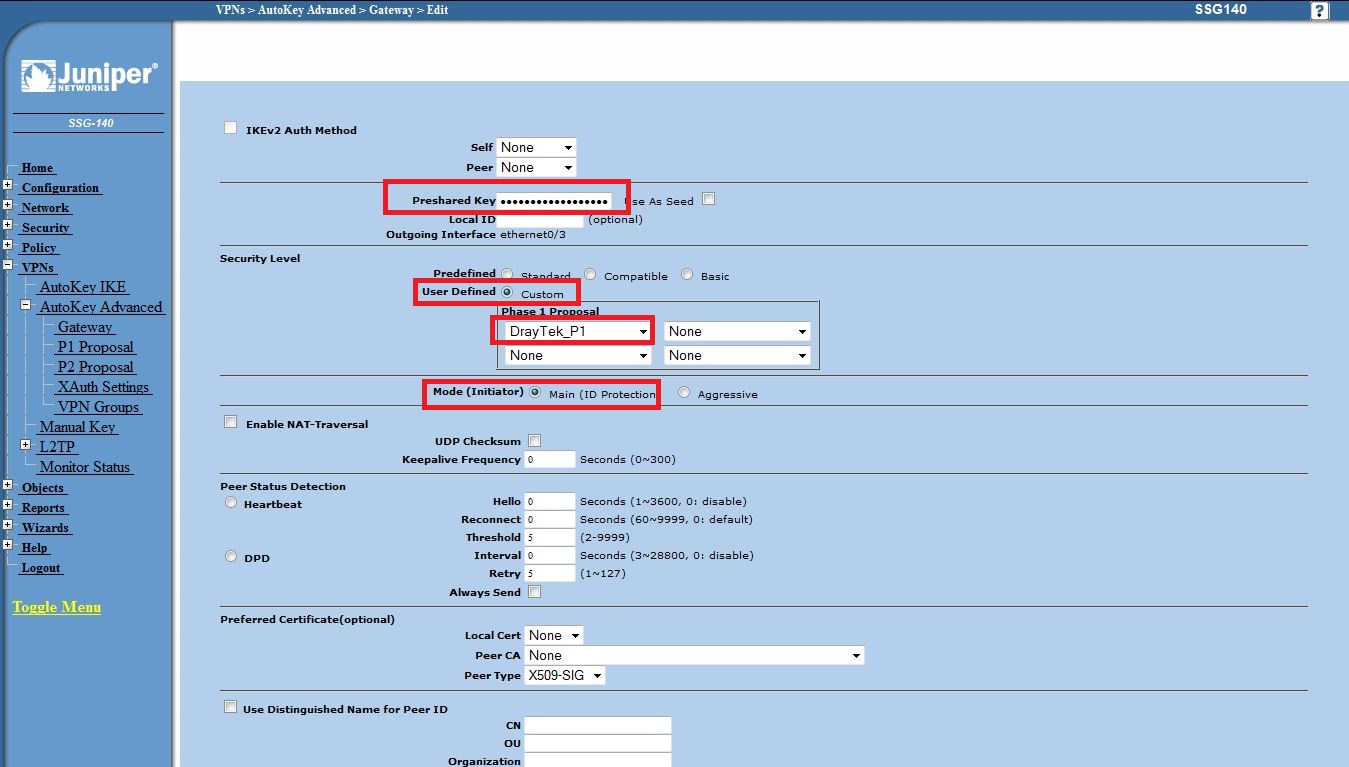1349x767 pixels.
Task: Check the Enable NAT-Traversal box
Action: click(231, 422)
